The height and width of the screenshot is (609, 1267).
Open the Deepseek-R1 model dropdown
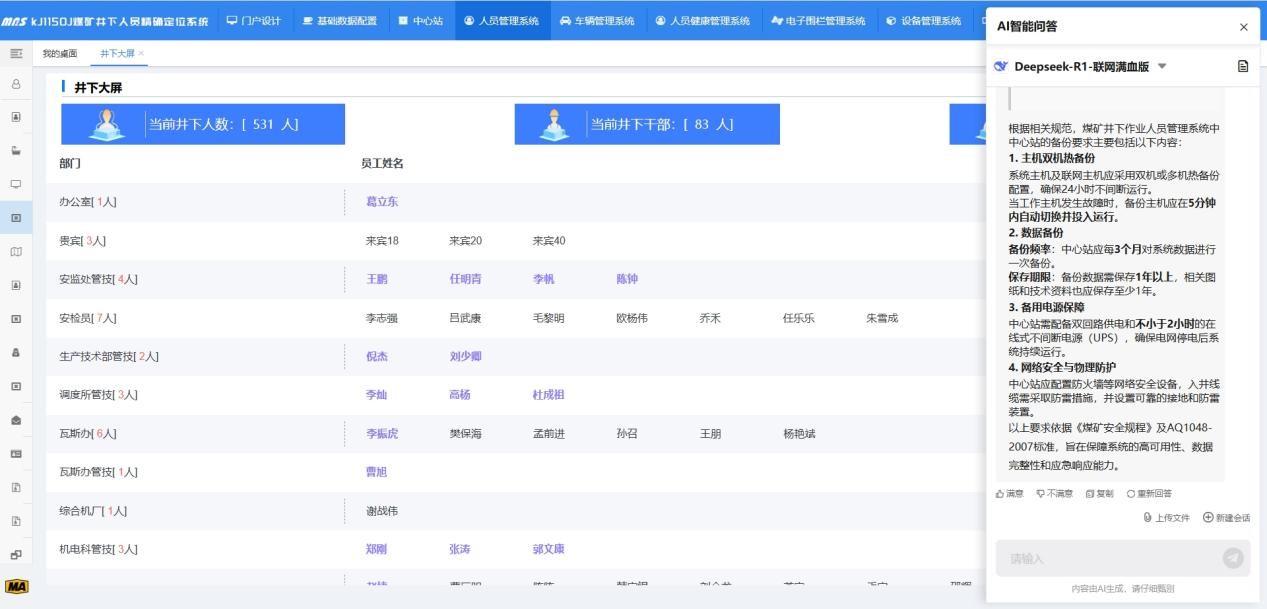tap(1162, 67)
